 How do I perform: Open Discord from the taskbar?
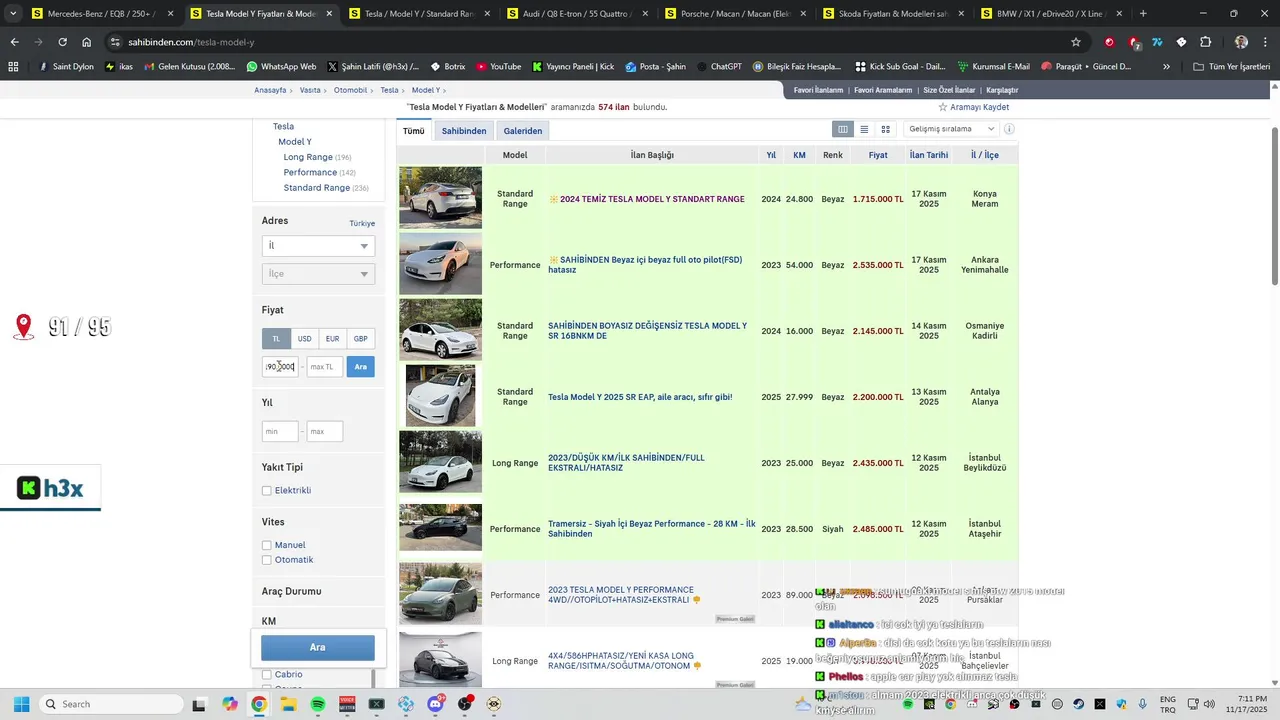[x=435, y=704]
